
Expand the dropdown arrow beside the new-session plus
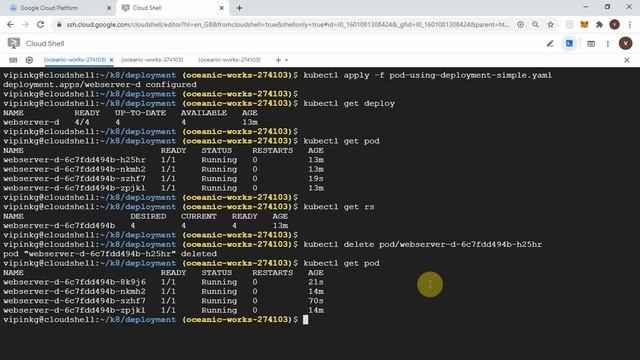tap(287, 60)
